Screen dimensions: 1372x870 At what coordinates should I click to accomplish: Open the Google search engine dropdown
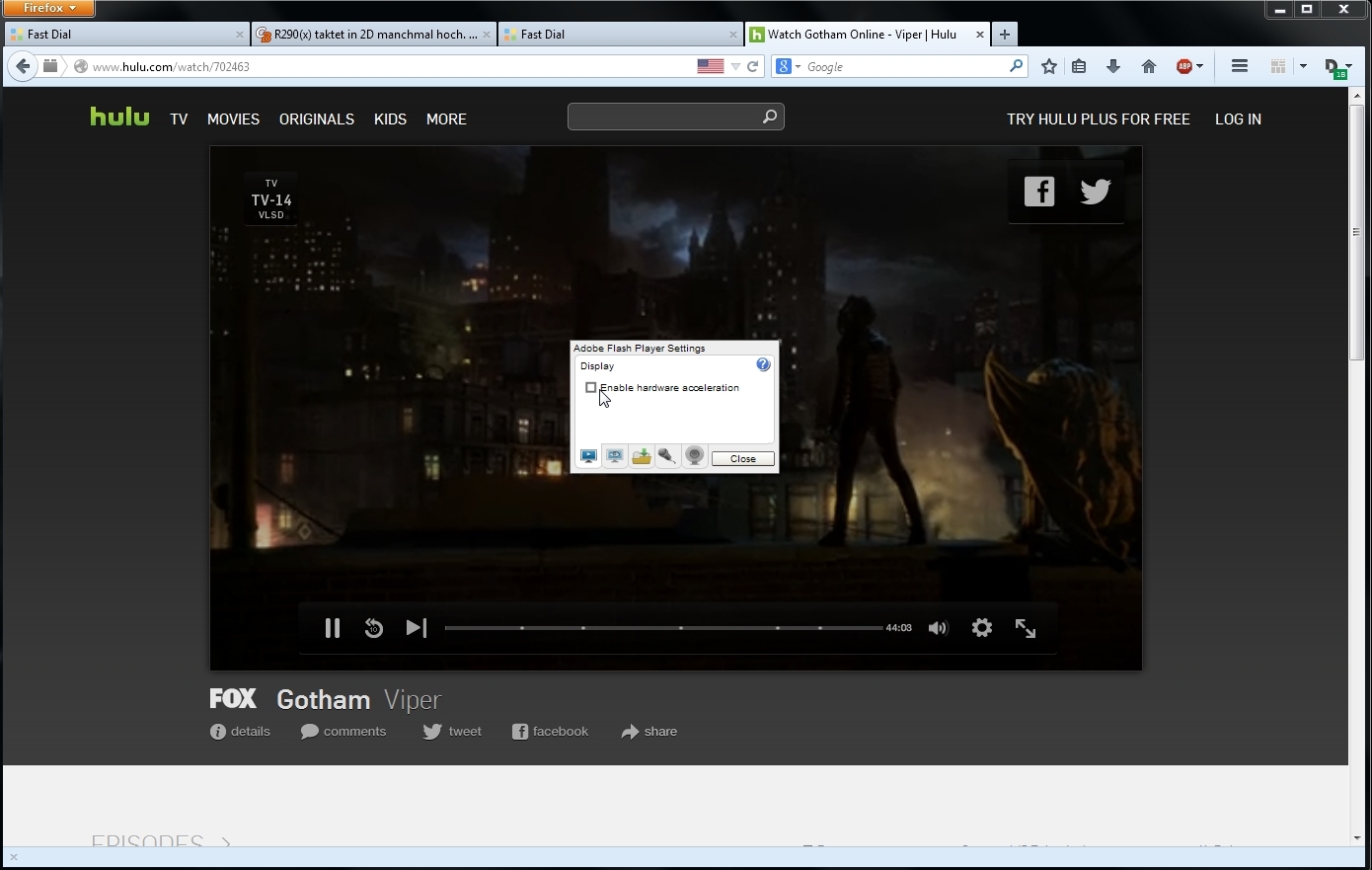tap(787, 66)
